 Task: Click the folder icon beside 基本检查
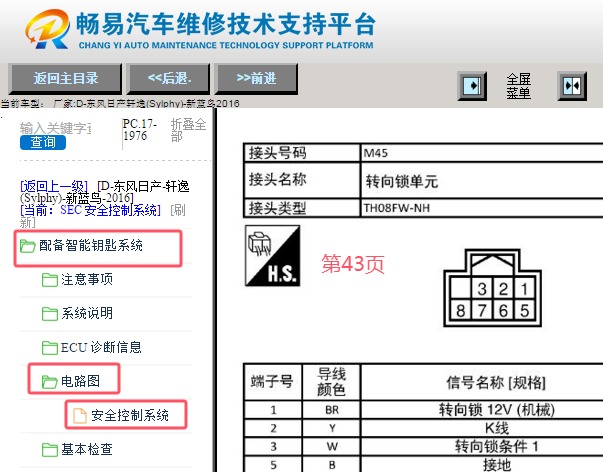(50, 449)
